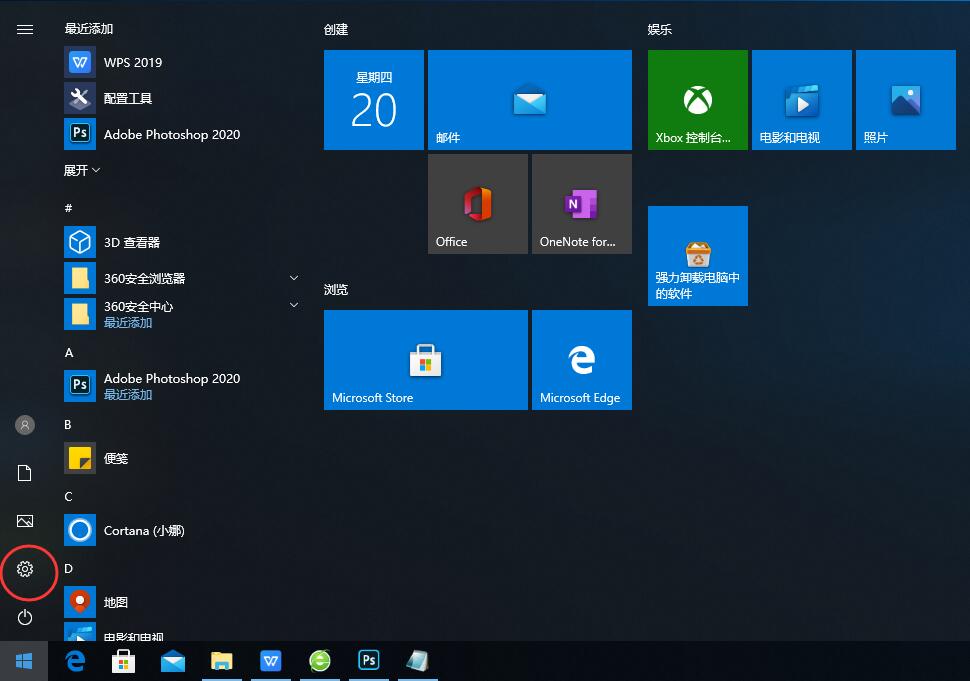970x681 pixels.
Task: Open the Microsoft Store tile
Action: click(x=426, y=360)
